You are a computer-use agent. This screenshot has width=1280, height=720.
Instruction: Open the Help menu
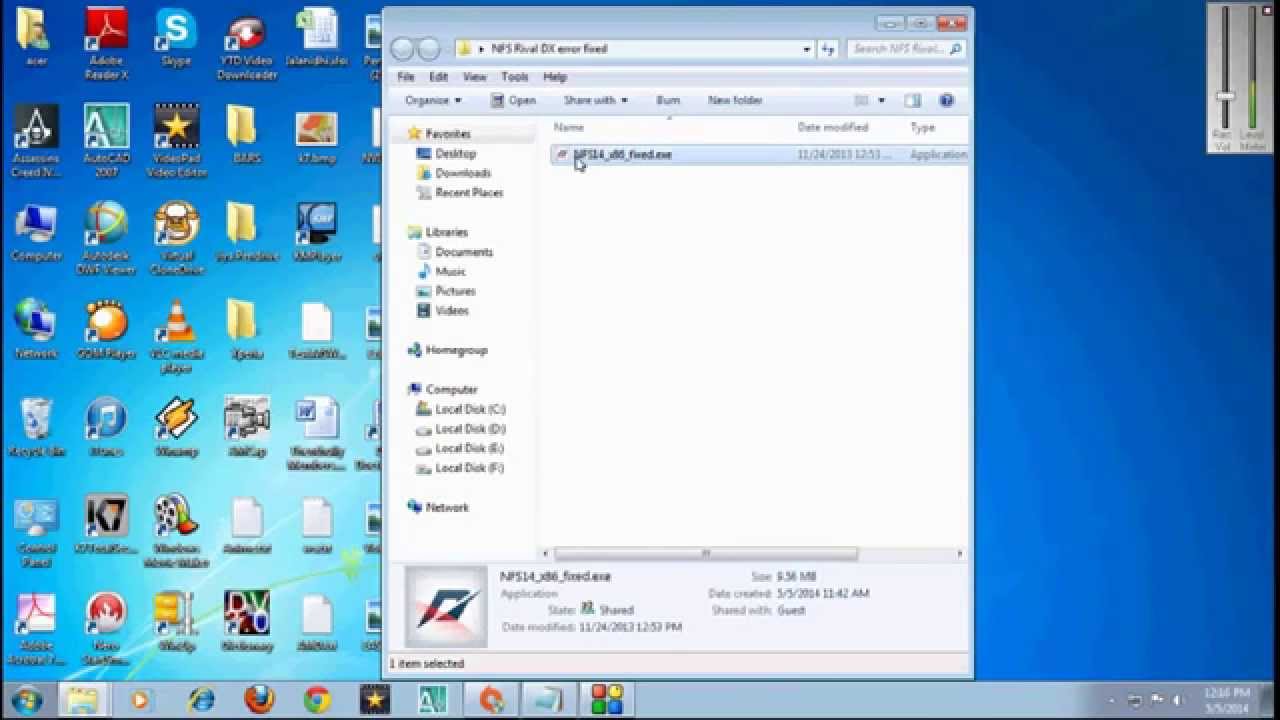pyautogui.click(x=555, y=77)
